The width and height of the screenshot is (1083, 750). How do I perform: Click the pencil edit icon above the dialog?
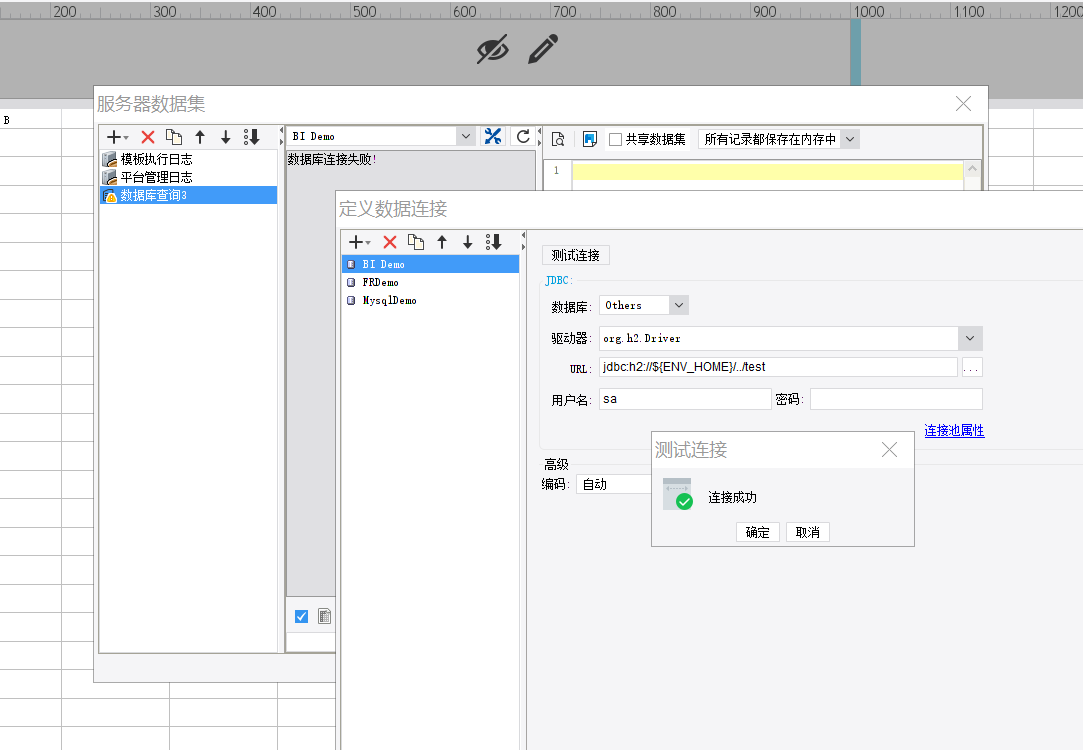[543, 49]
